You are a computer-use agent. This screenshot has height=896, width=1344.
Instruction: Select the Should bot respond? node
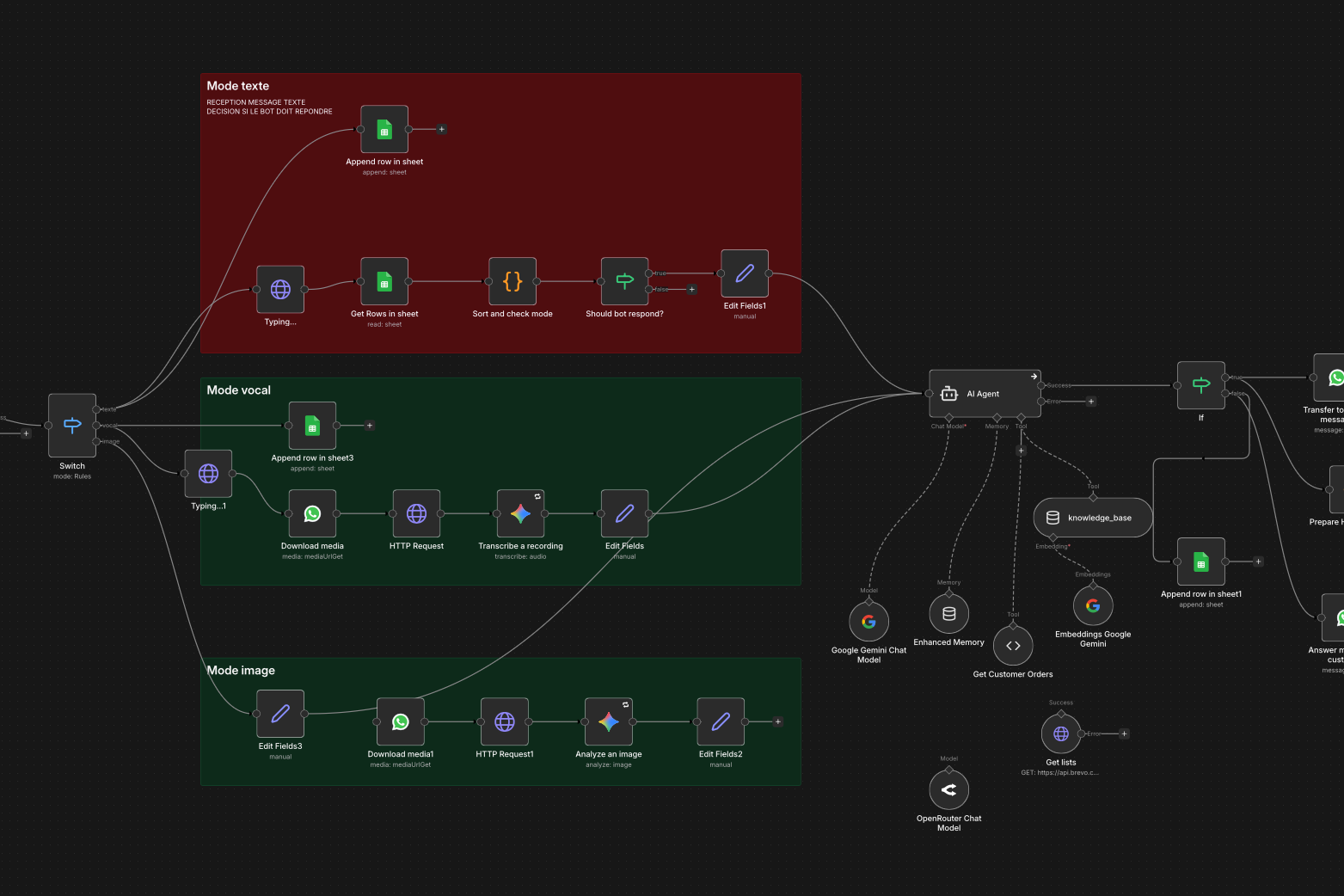[624, 281]
